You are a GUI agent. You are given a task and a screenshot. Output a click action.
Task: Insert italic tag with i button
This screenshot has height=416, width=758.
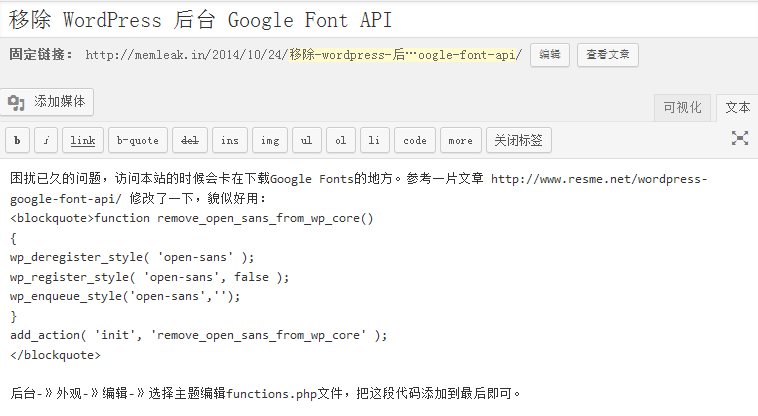pos(46,140)
